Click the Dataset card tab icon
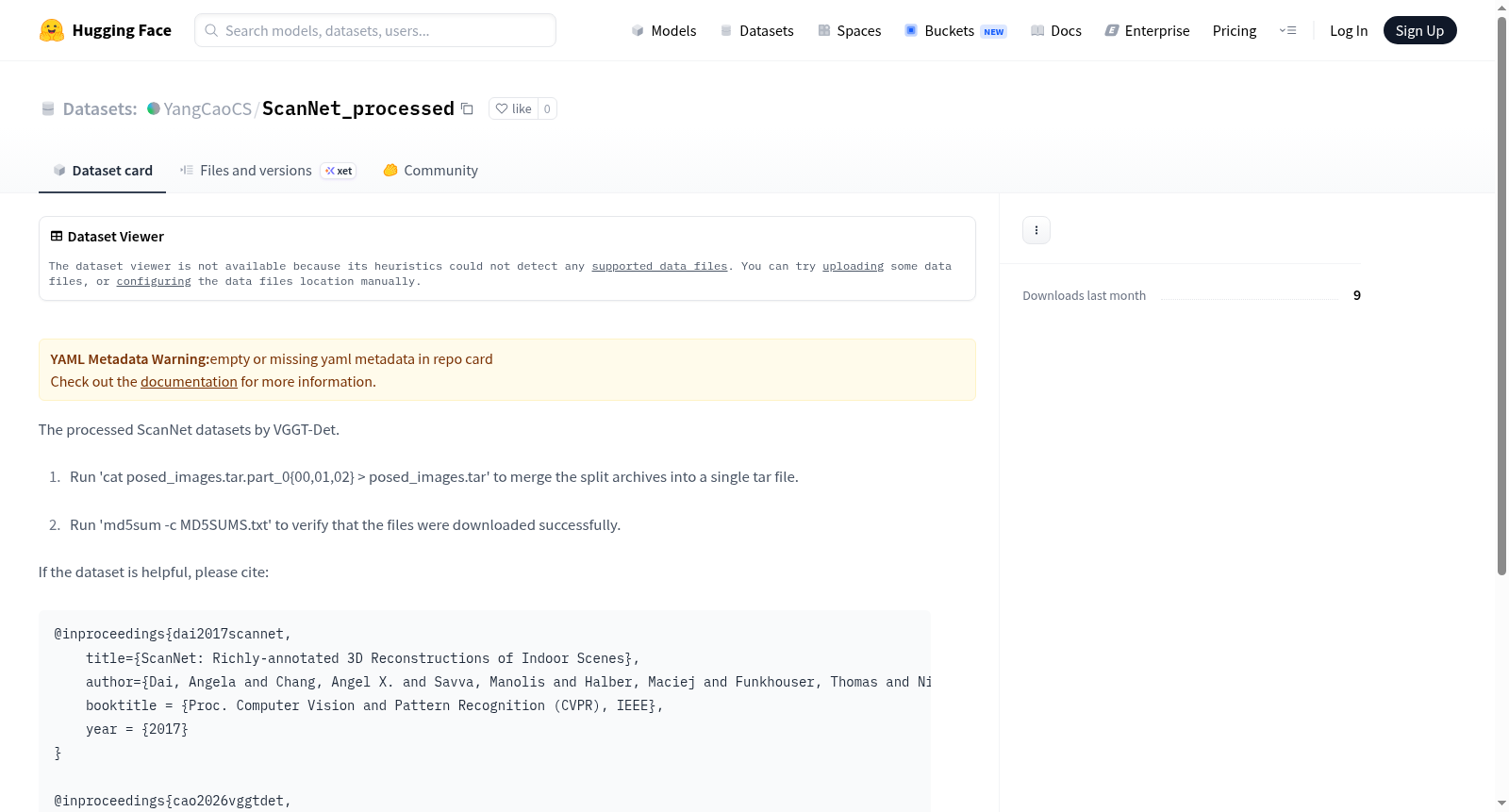 pyautogui.click(x=59, y=171)
